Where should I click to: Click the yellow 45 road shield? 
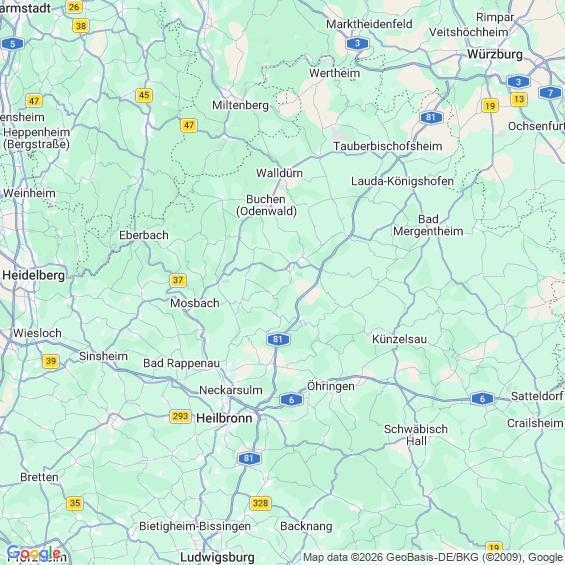pos(144,95)
